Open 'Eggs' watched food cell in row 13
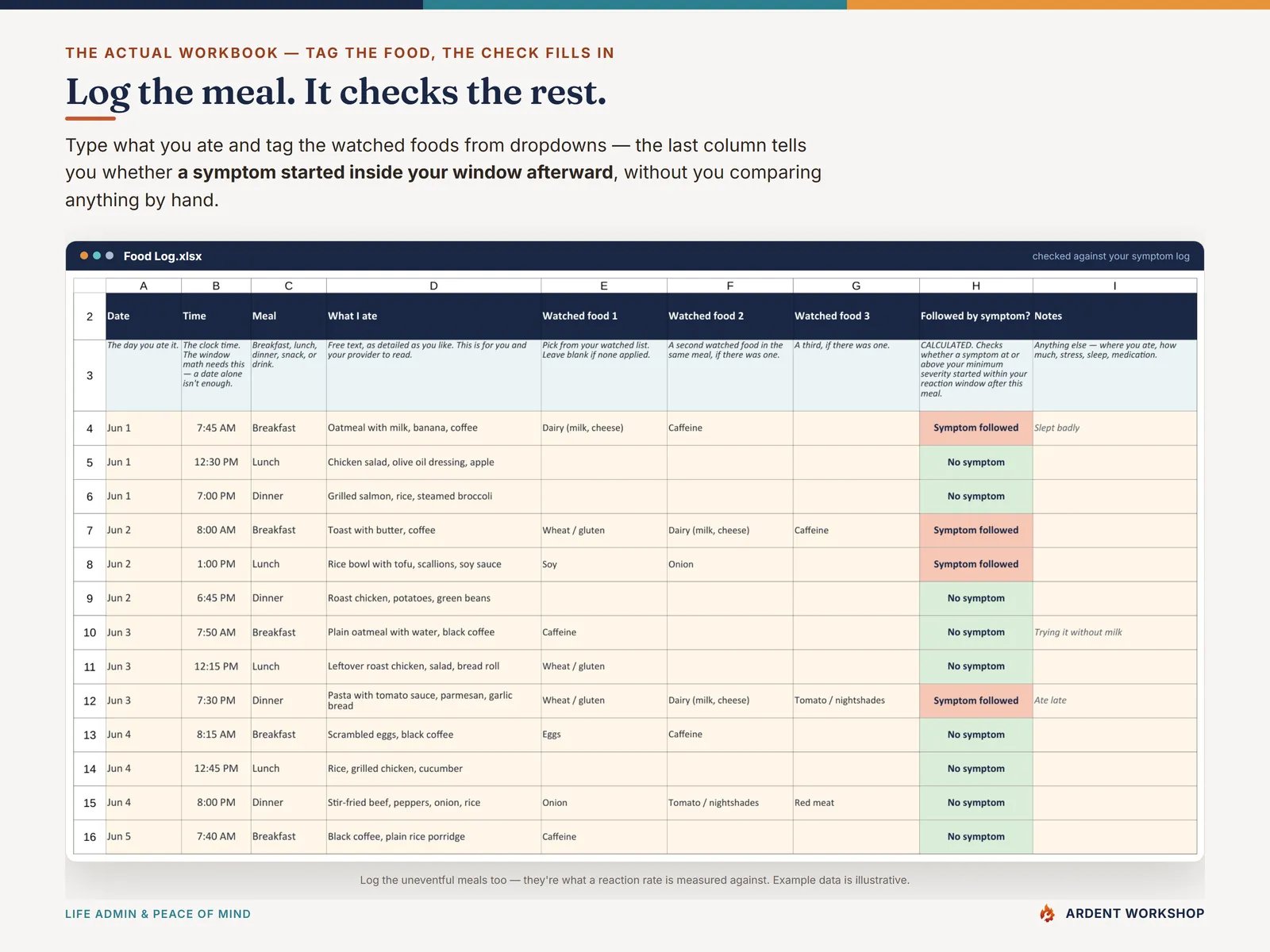The image size is (1270, 952). tap(604, 735)
